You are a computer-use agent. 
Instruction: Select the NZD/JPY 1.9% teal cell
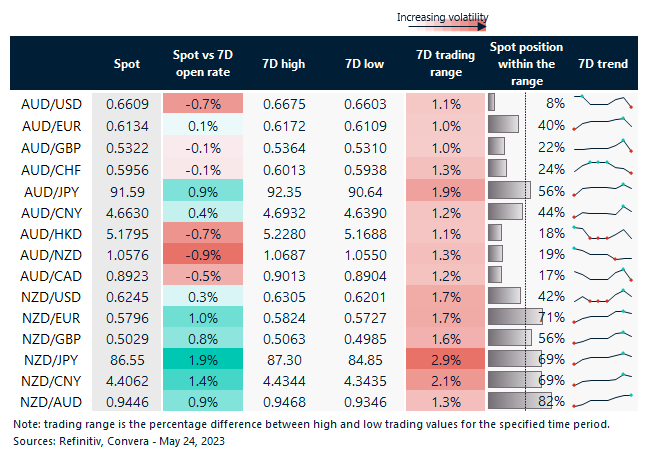point(202,359)
